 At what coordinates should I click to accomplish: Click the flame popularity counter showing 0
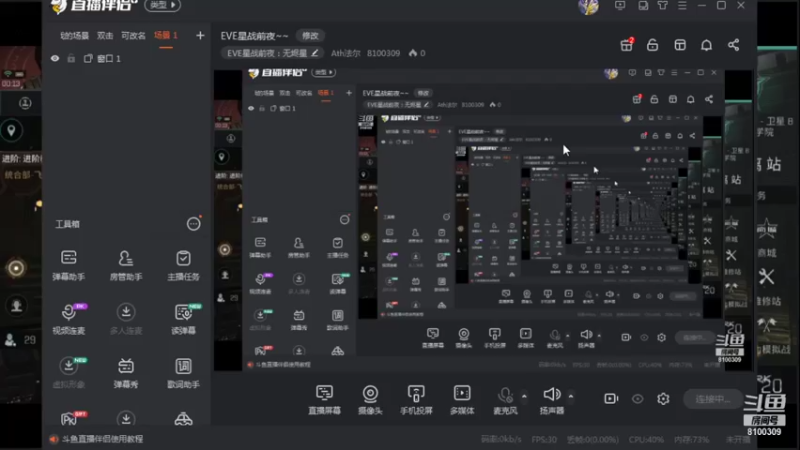click(417, 53)
